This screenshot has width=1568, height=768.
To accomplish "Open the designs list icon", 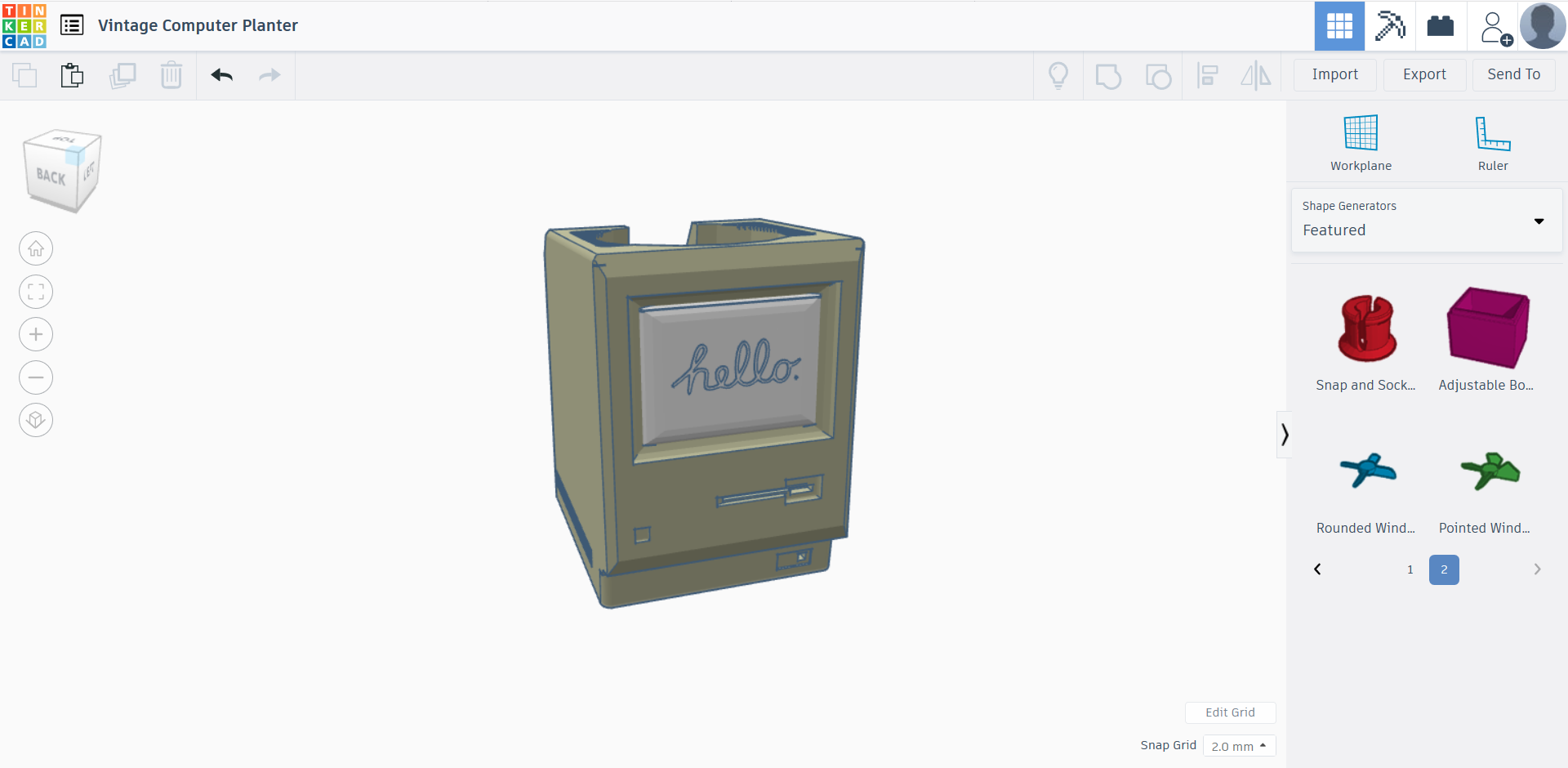I will (72, 25).
